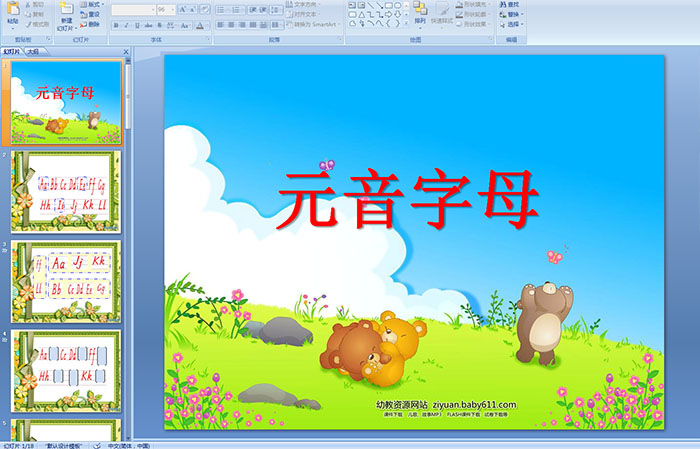700x449 pixels.
Task: Open the font size 96 dropdown
Action: coord(172,10)
